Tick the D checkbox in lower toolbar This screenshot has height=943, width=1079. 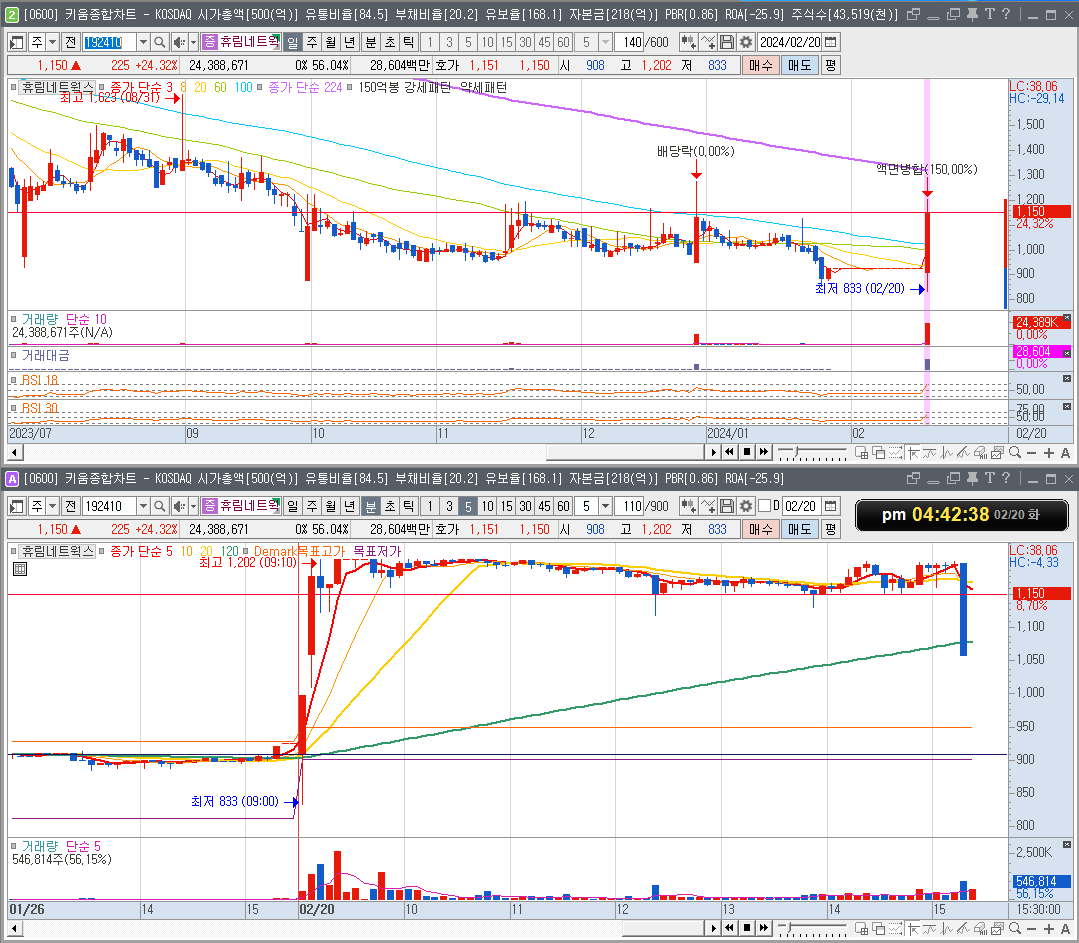pos(764,506)
